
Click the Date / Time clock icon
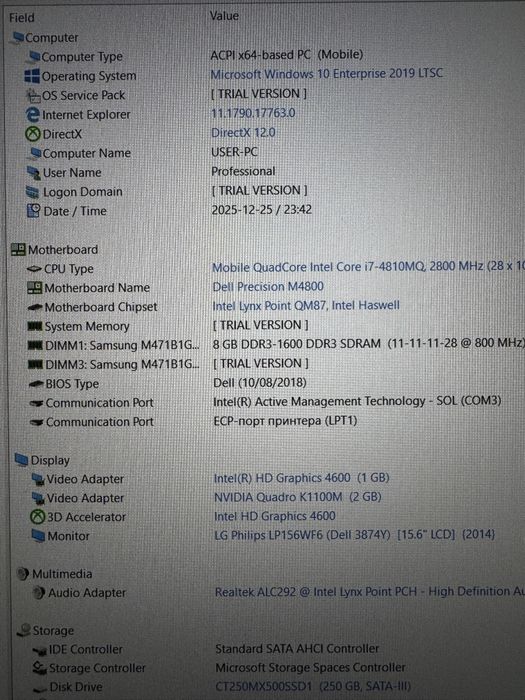coord(34,211)
